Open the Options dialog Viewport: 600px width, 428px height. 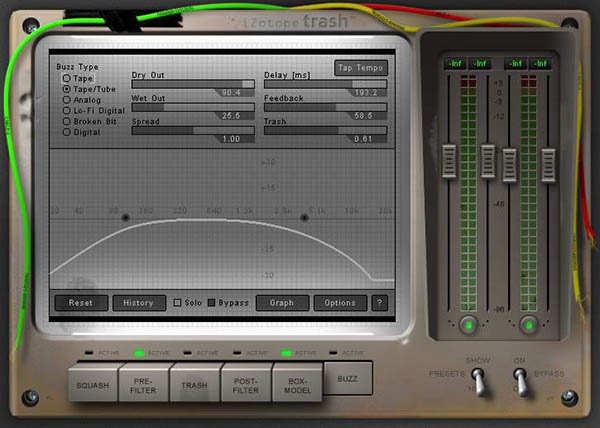(340, 303)
